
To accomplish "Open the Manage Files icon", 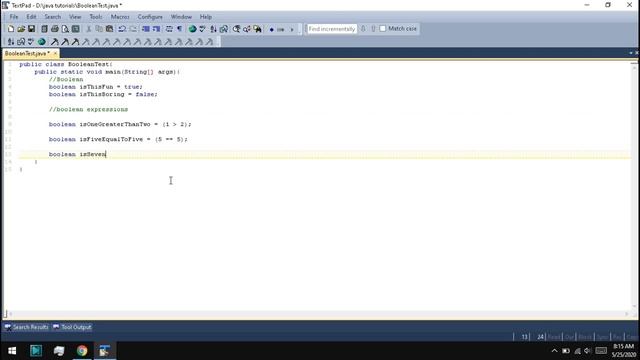I will point(44,29).
